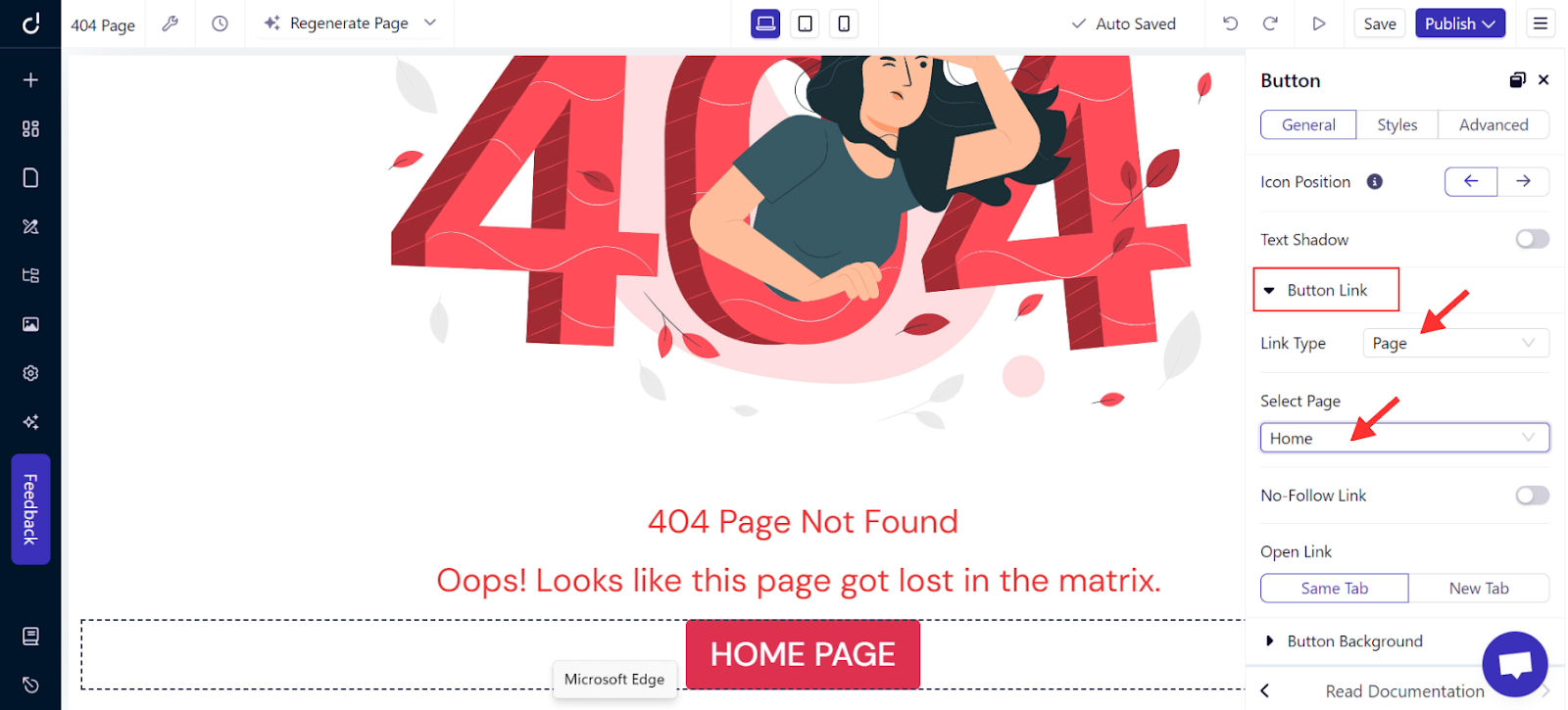Click the undo arrow icon
Image resolution: width=1568 pixels, height=710 pixels.
(x=1231, y=24)
